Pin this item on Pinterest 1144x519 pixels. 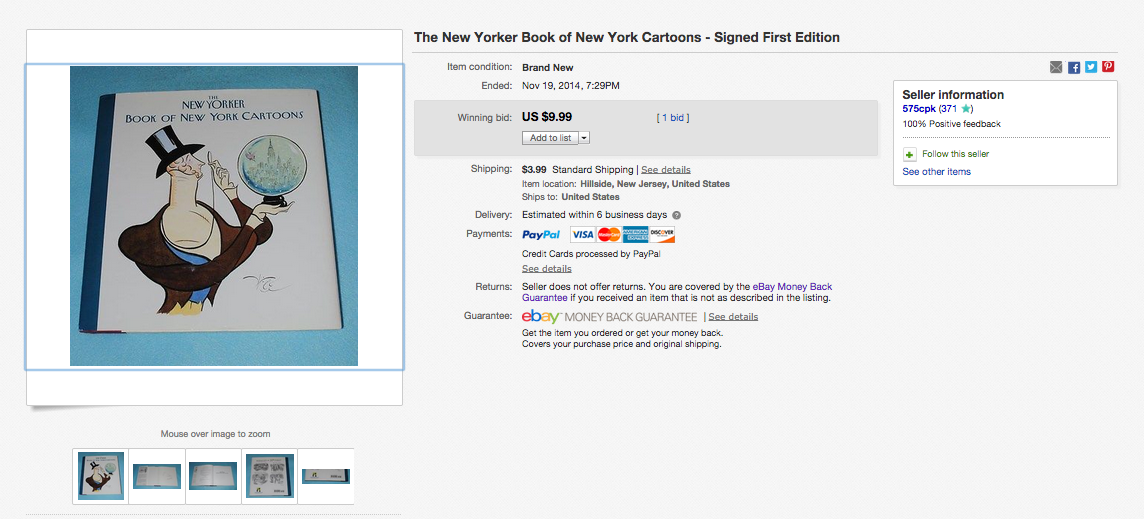1108,67
